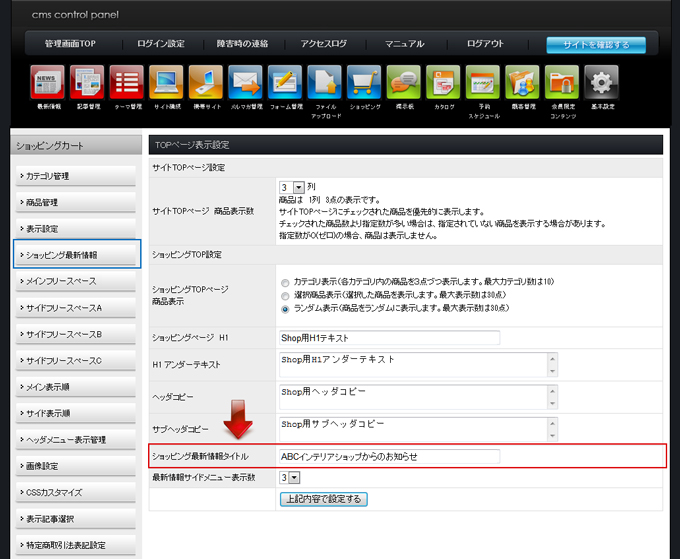The image size is (680, 559).
Task: Open the 最新情報 news icon
Action: (x=48, y=82)
